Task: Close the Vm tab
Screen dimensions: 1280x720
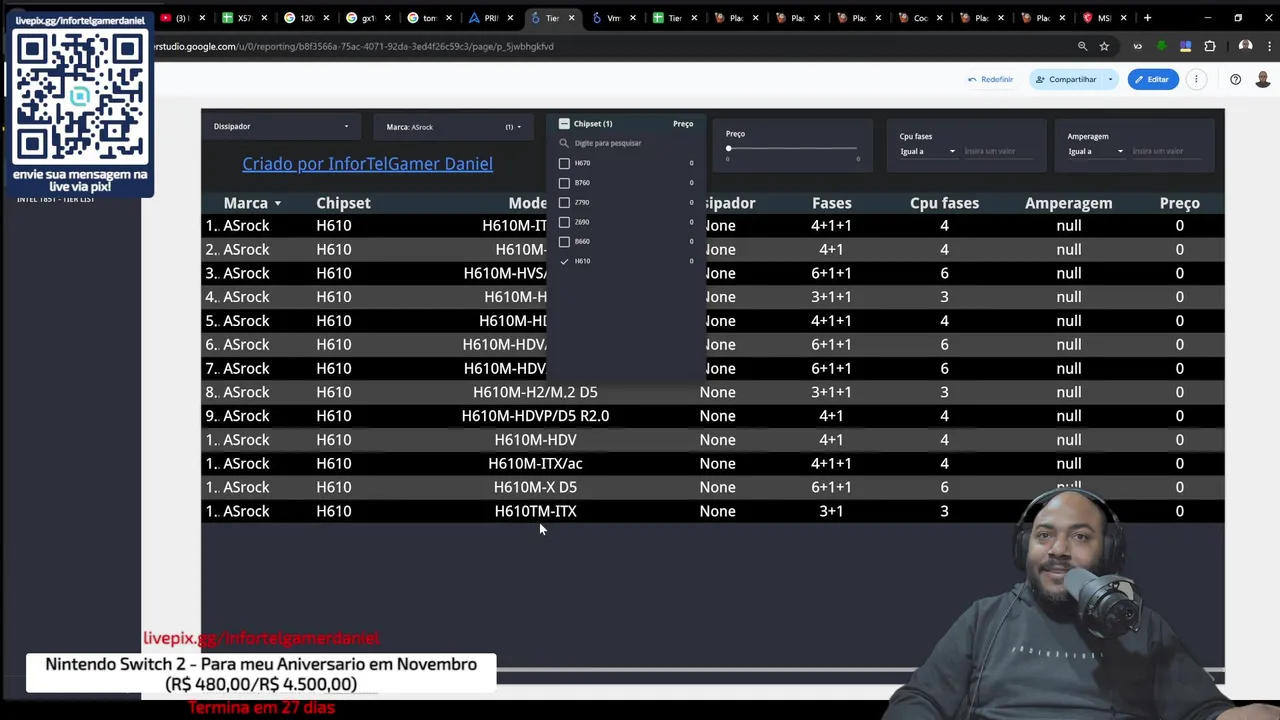Action: click(633, 18)
